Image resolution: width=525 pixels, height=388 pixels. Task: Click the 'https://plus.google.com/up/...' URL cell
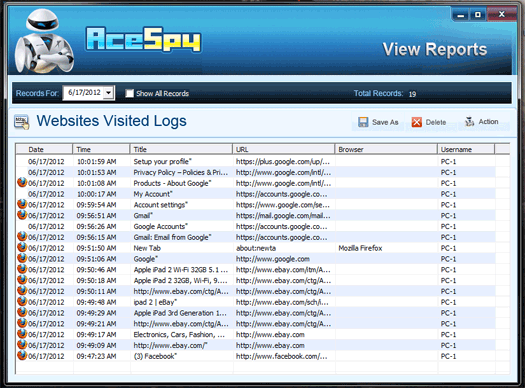283,161
